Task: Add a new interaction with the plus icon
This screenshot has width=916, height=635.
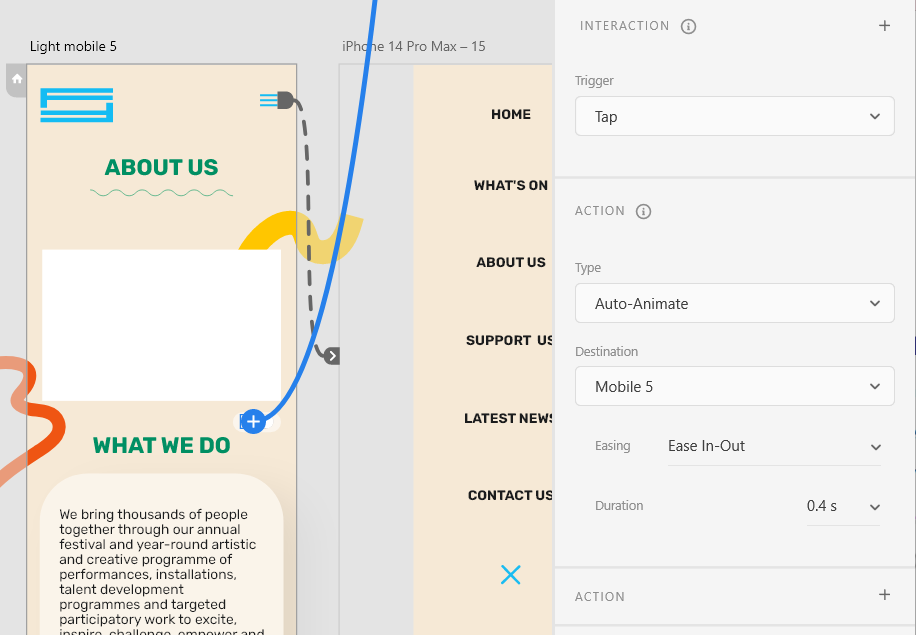Action: [884, 26]
